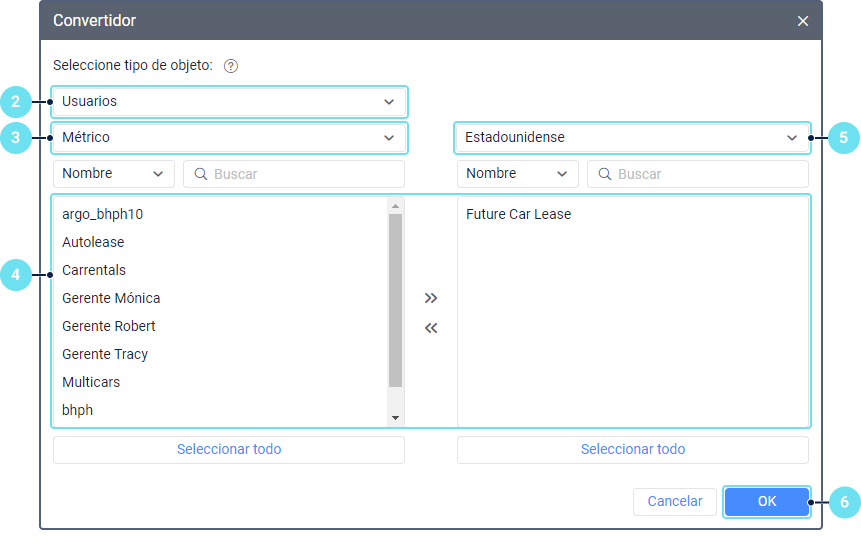
Task: Move selected items right with double arrow
Action: coord(431,298)
